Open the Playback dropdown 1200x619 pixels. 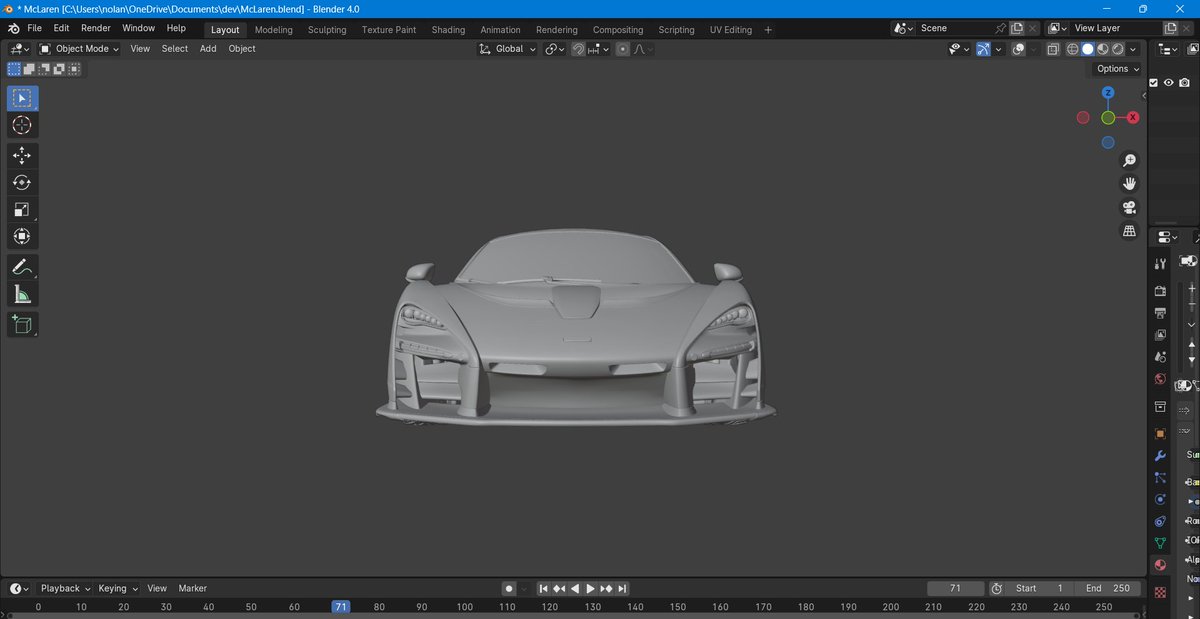pyautogui.click(x=65, y=589)
